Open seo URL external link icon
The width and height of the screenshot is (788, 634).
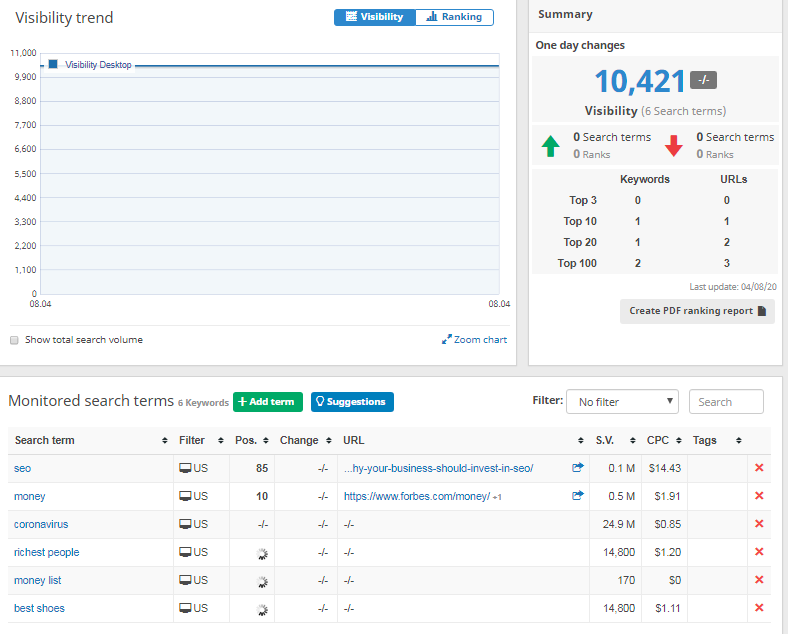point(577,467)
